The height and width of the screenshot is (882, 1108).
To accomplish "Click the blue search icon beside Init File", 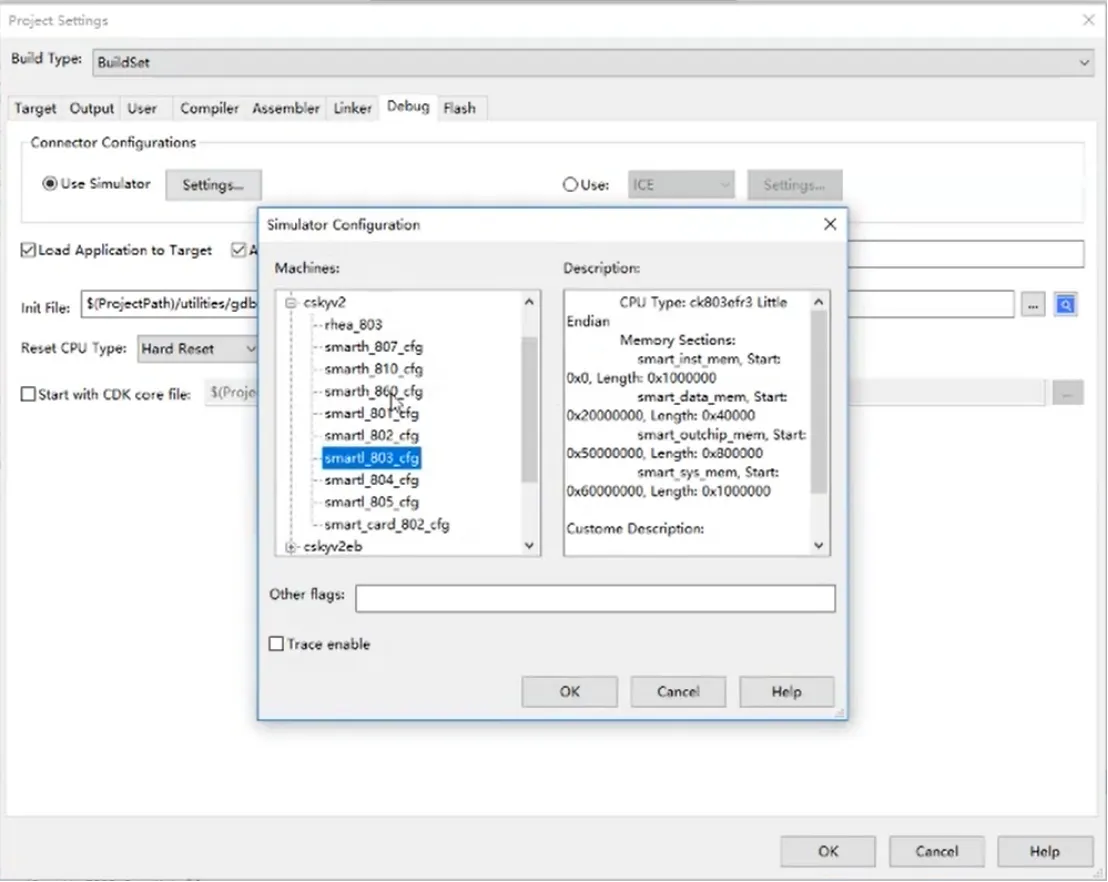I will click(1066, 305).
